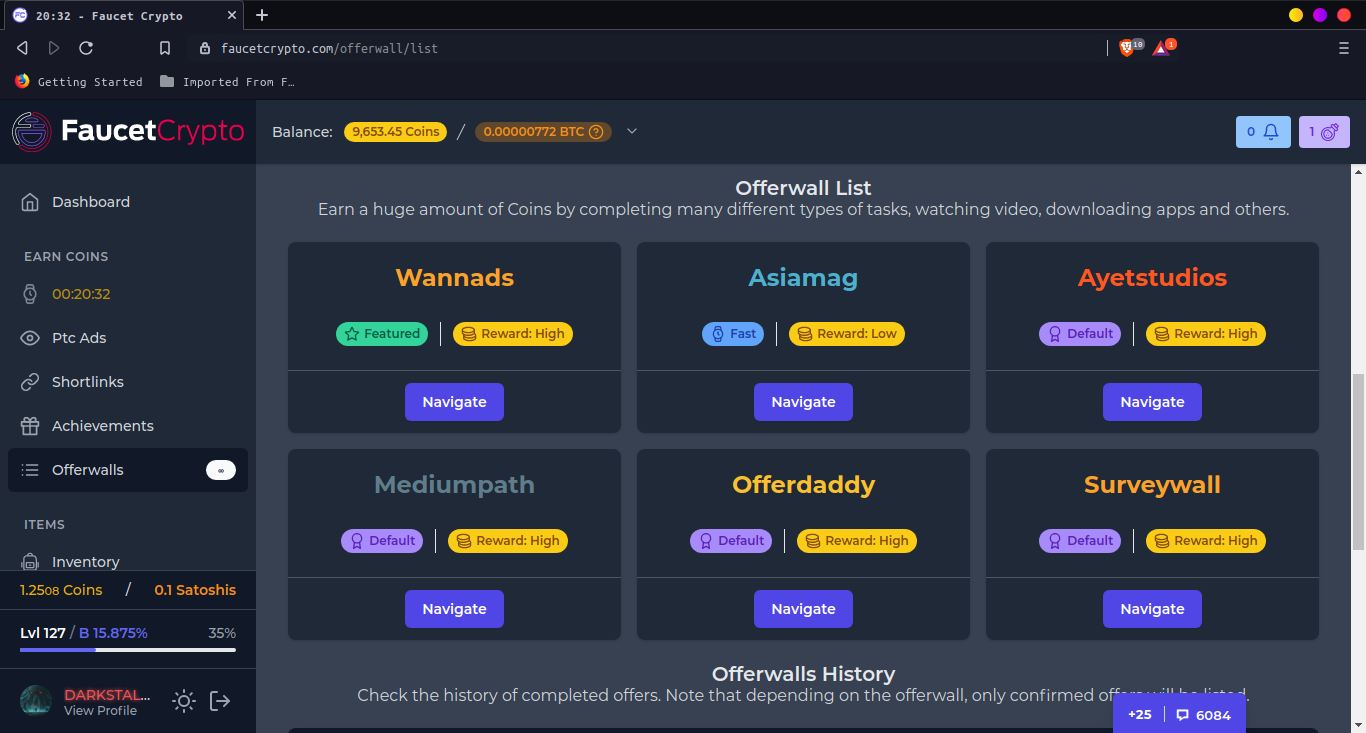Click Navigate under Surveywall
Image resolution: width=1366 pixels, height=733 pixels.
point(1152,609)
